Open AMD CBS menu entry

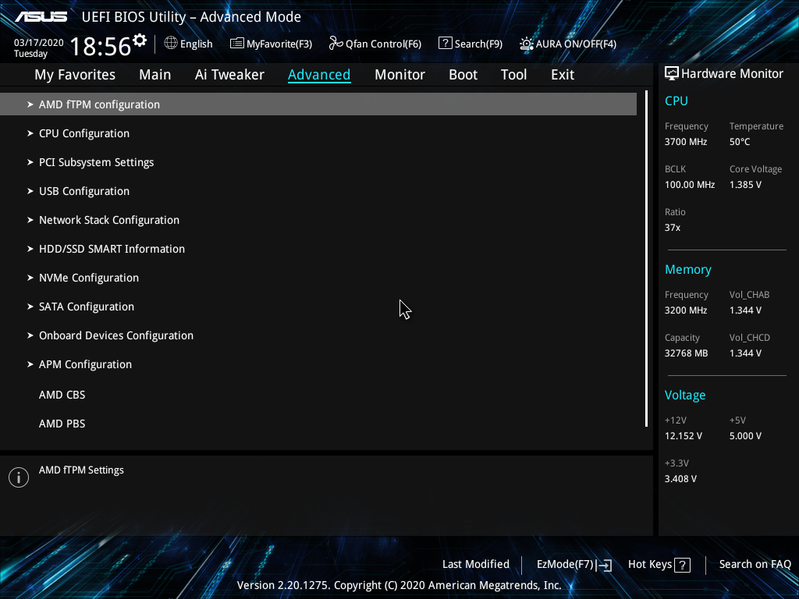(62, 395)
